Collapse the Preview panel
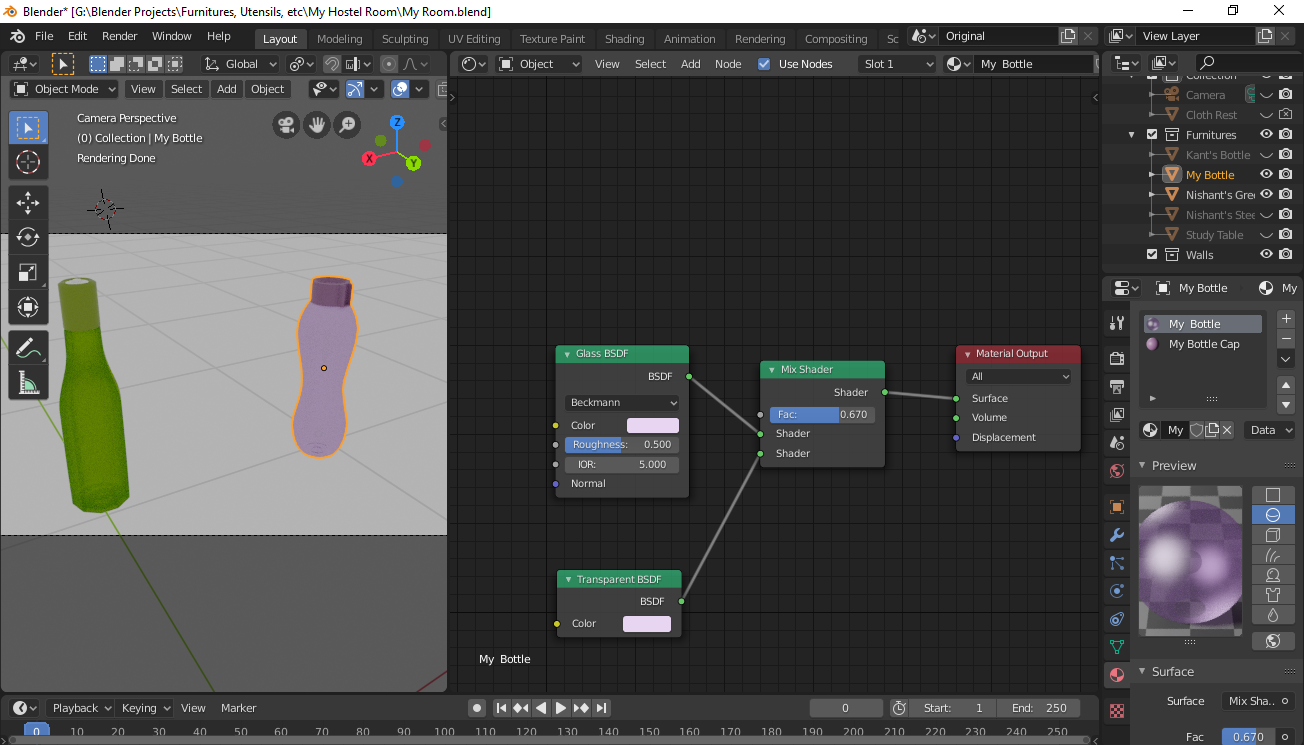Viewport: 1304px width, 745px height. click(1142, 466)
